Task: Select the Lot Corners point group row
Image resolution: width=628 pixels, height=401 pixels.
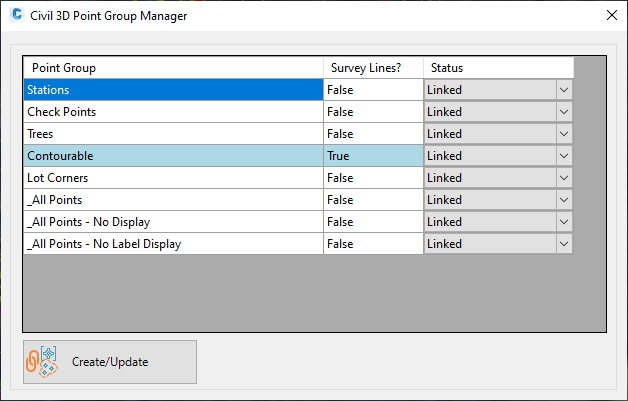Action: (173, 178)
